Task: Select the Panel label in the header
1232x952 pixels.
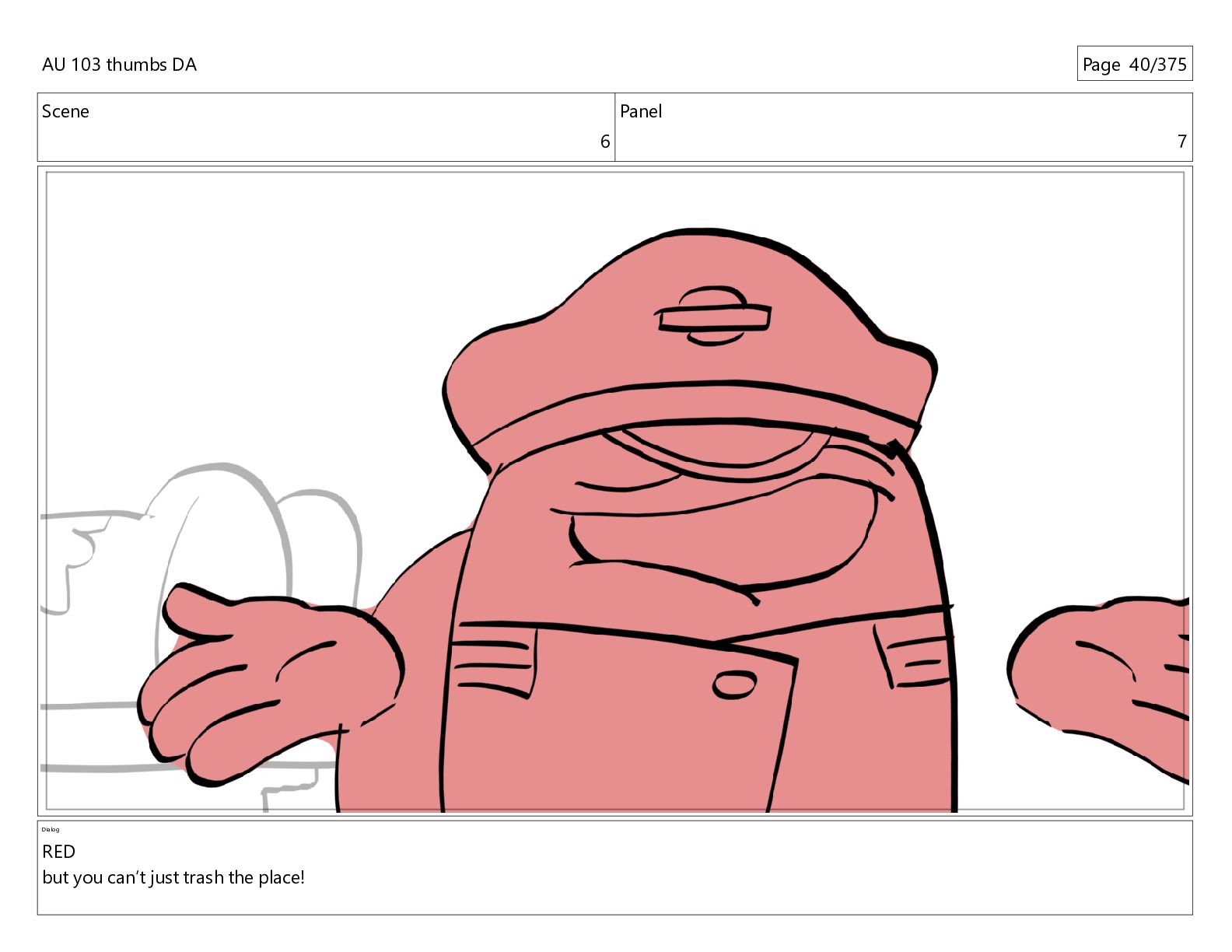Action: (641, 111)
